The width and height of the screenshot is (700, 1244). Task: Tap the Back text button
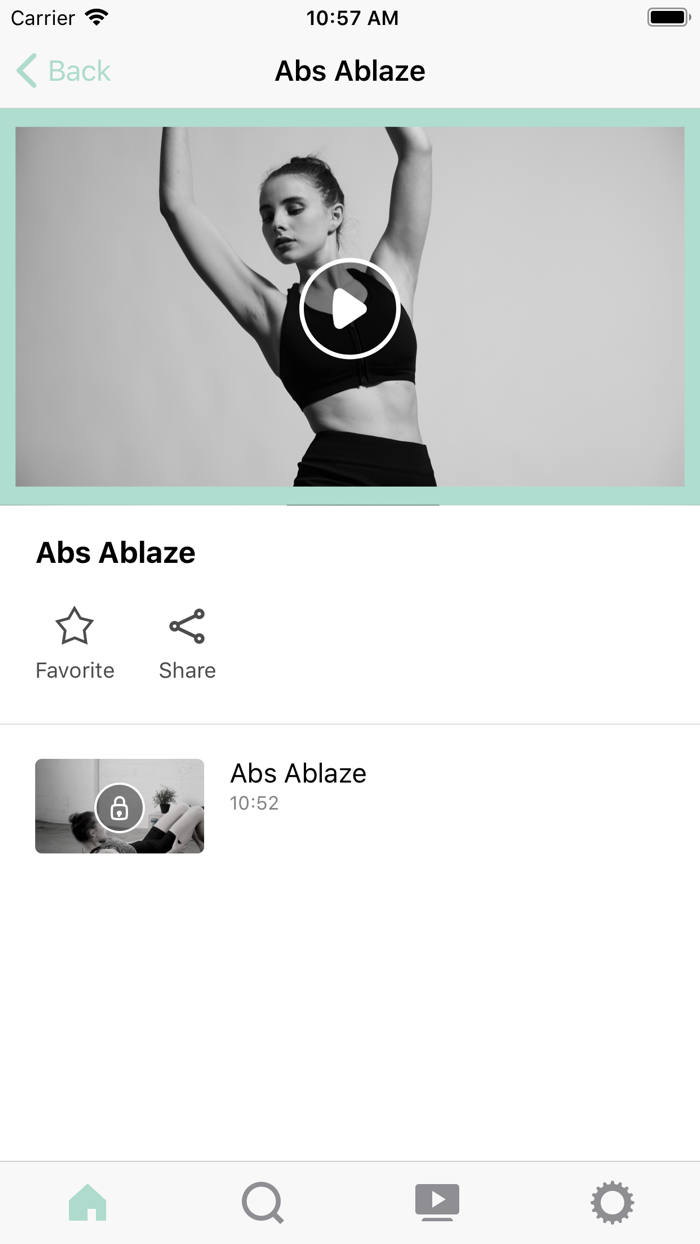[x=79, y=71]
